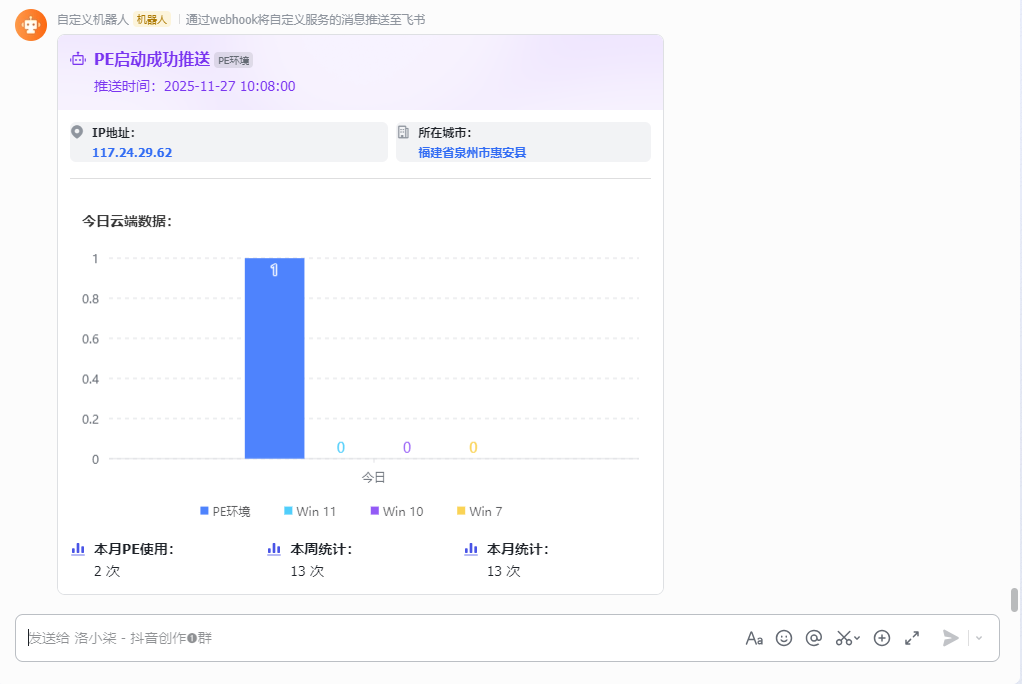Open the text formatting (Aa) options

(755, 638)
